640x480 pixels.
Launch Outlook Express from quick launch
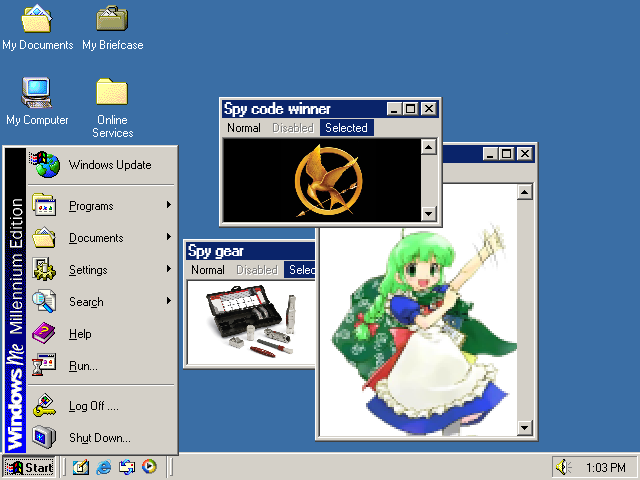click(127, 467)
